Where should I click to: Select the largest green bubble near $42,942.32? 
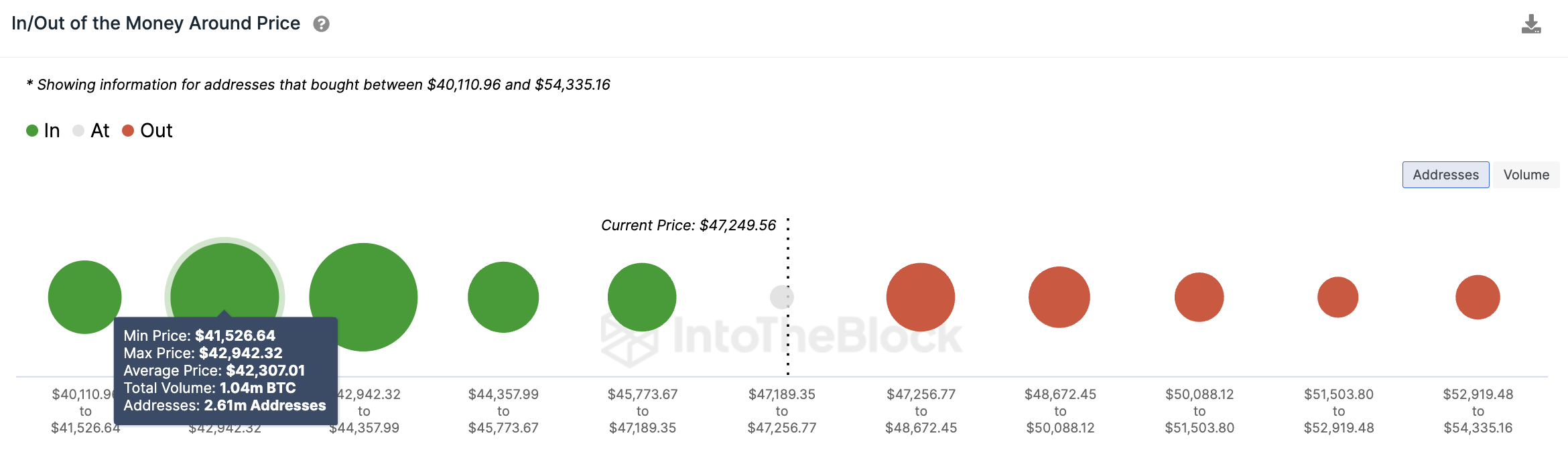[x=363, y=297]
